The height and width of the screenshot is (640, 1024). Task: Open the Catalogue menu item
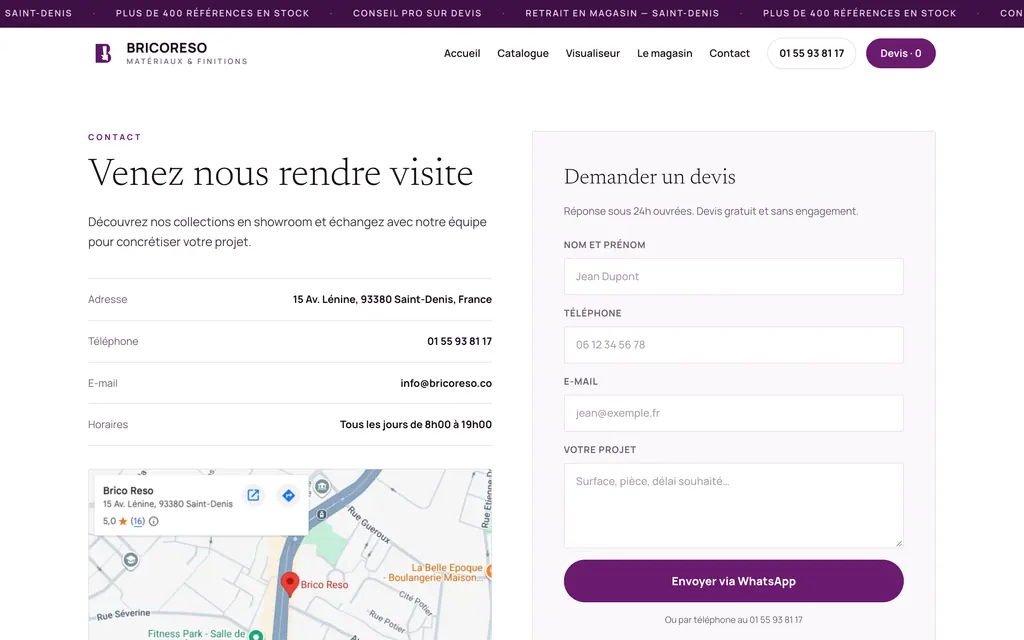coord(522,54)
